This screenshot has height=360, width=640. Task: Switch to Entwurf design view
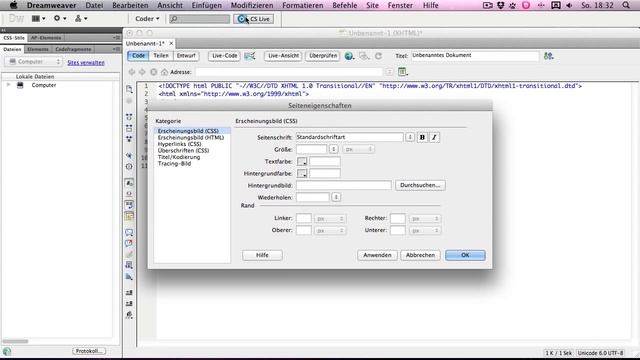click(x=186, y=56)
